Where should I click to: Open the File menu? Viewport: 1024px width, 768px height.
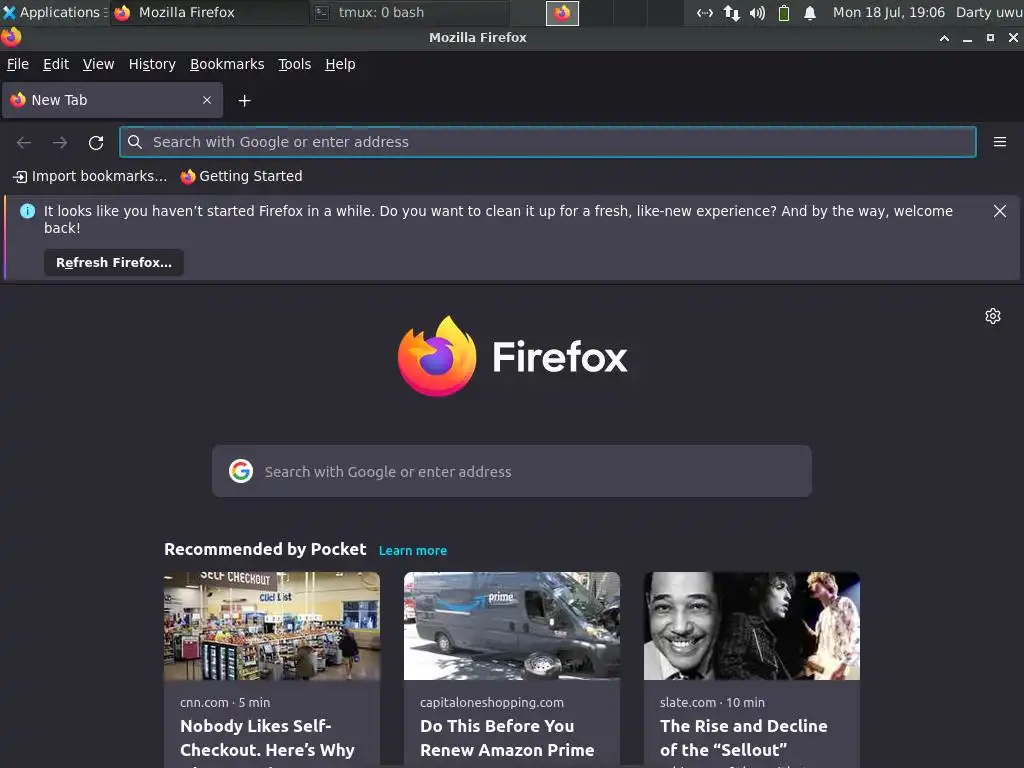coord(18,64)
